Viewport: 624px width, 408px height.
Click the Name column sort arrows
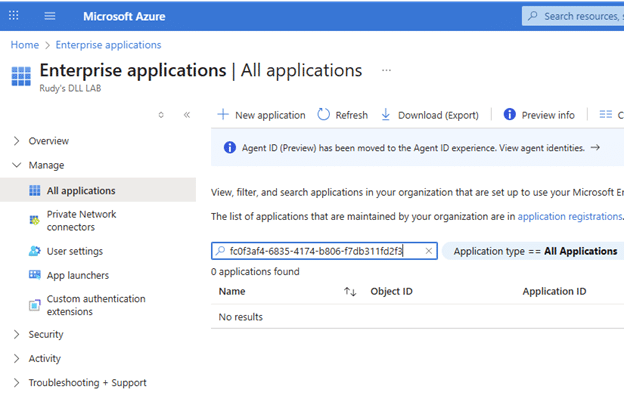point(350,292)
